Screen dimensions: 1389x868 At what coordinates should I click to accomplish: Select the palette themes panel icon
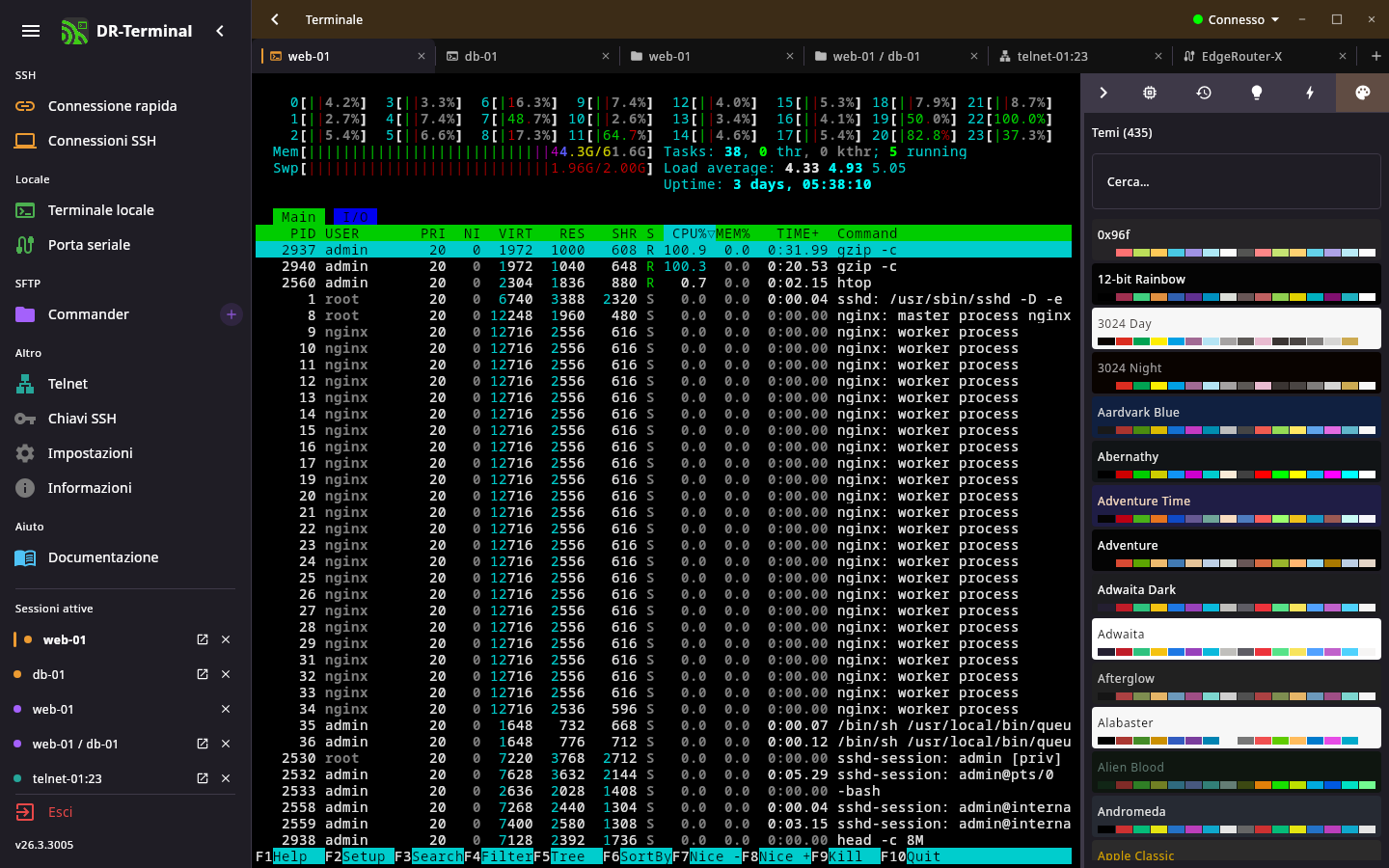(x=1362, y=93)
